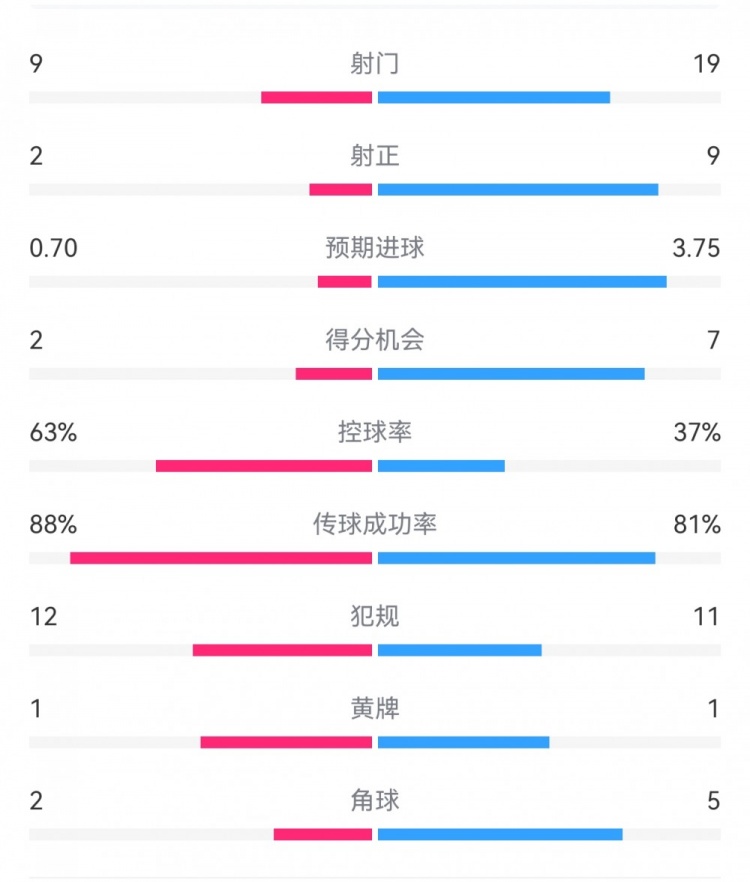Click the pink 控球率 progress bar
This screenshot has height=882, width=750.
(x=264, y=466)
